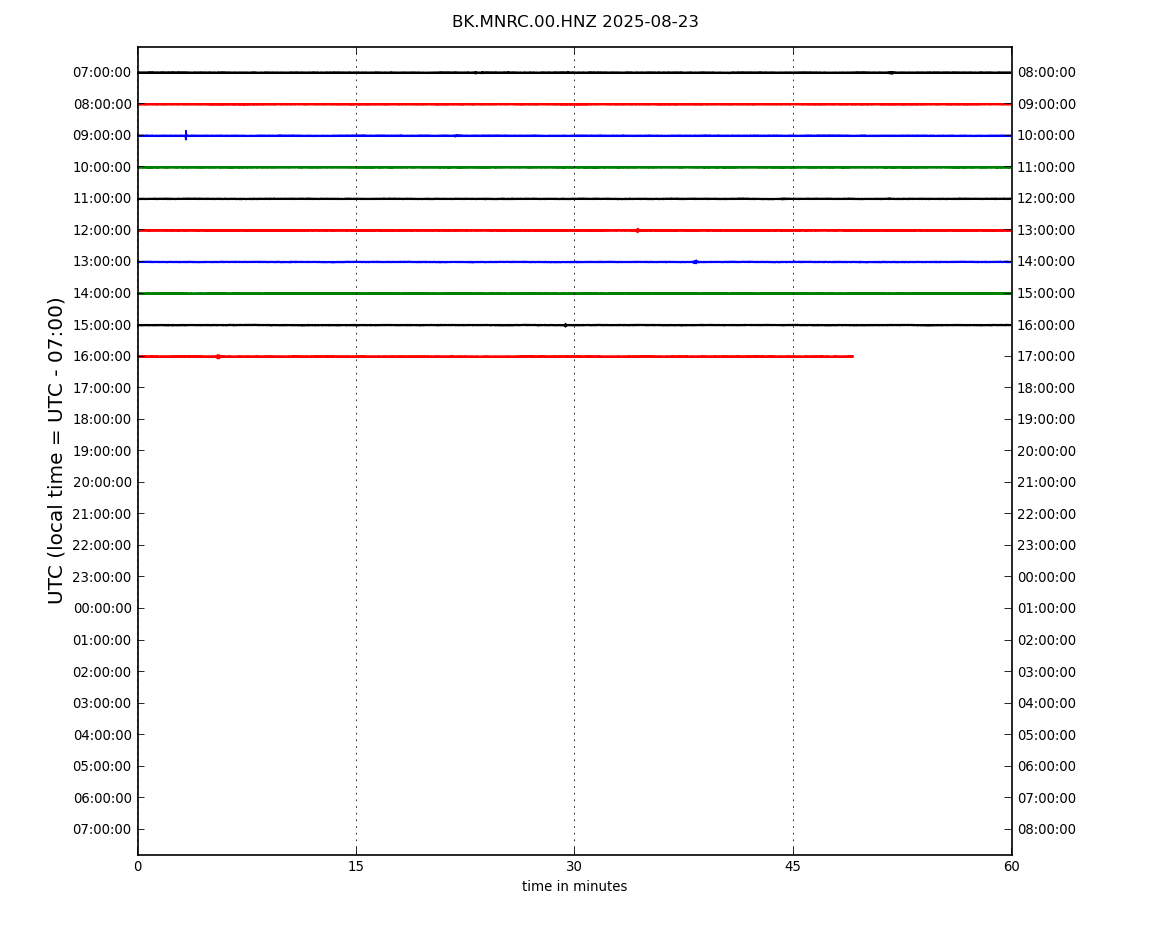Select the left-axis UTC label 20:00:00
Image resolution: width=1150 pixels, height=950 pixels.
click(x=102, y=483)
